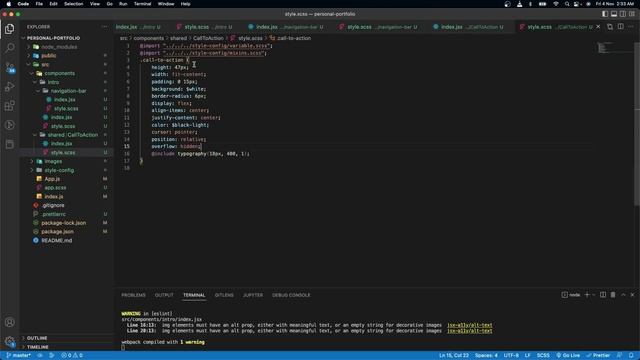Click jsx-a11y/alt-text link on Line 16

(469, 325)
